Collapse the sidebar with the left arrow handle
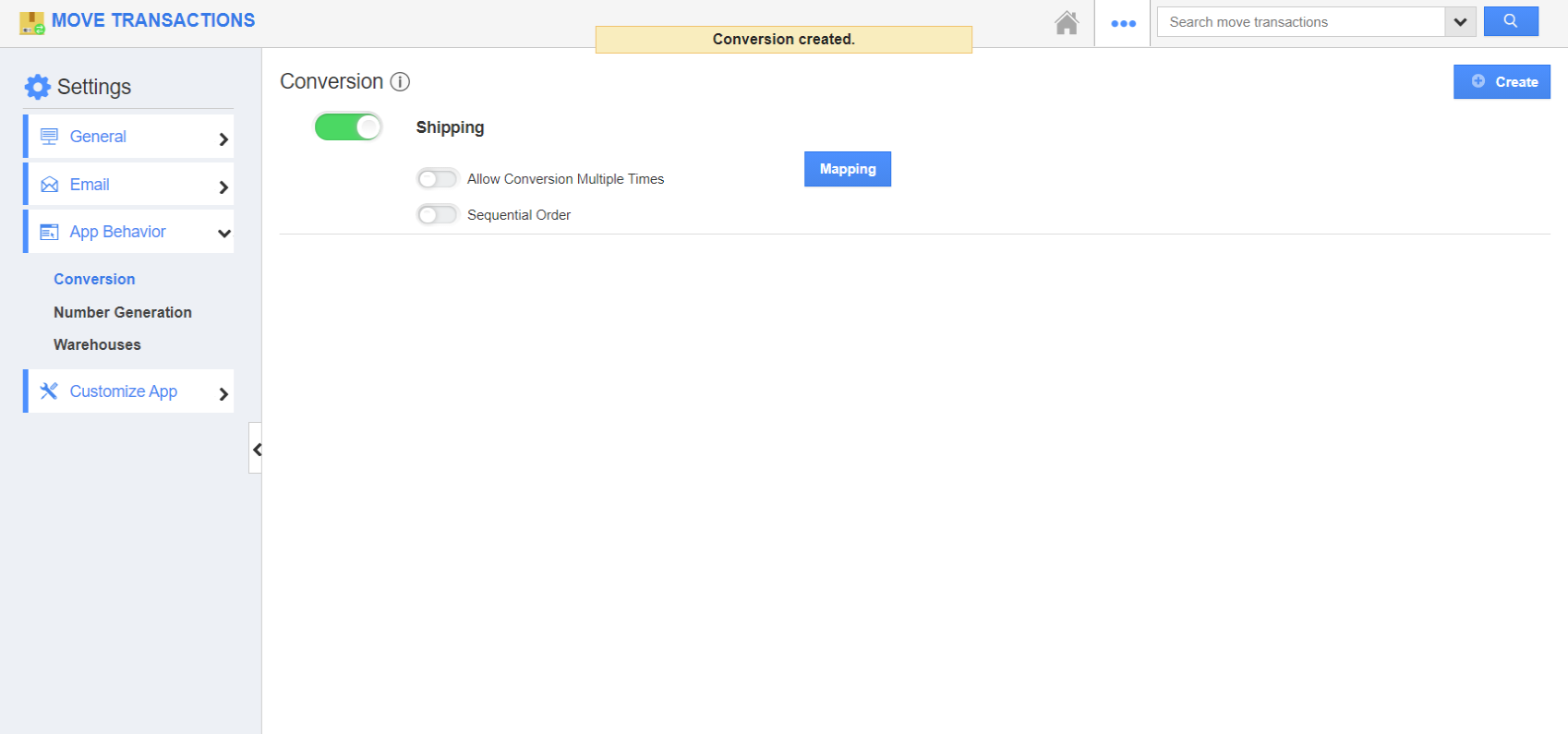Image resolution: width=1568 pixels, height=734 pixels. click(x=256, y=449)
